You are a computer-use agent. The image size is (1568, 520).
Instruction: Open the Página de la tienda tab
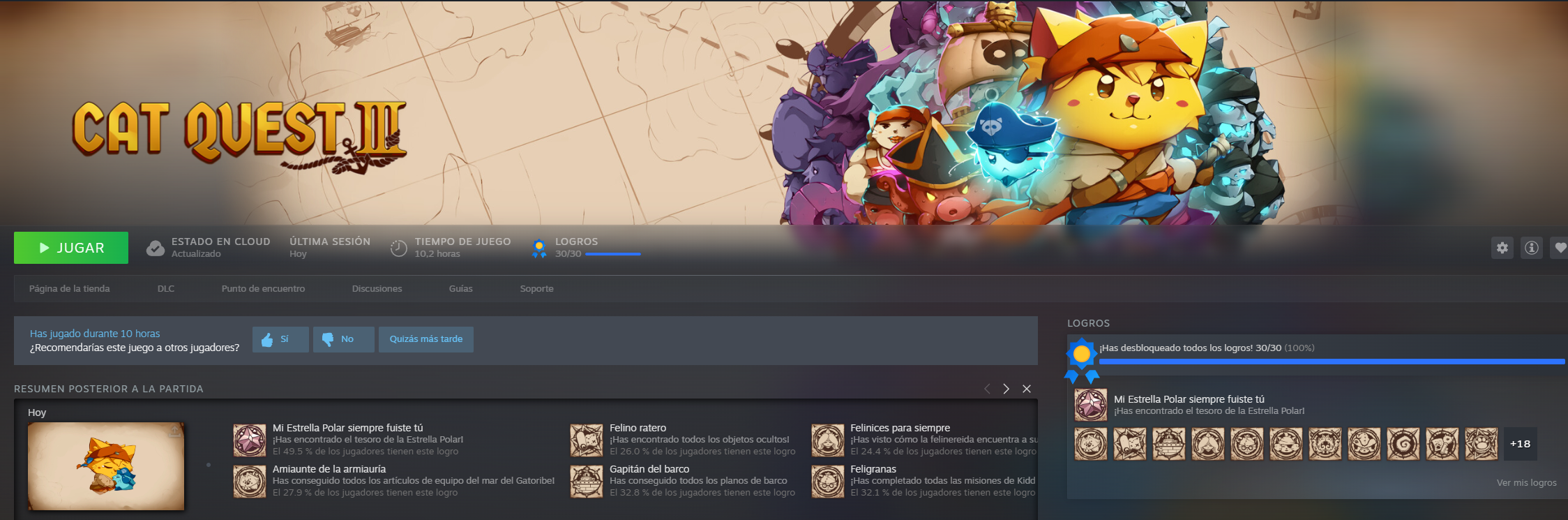[x=70, y=289]
